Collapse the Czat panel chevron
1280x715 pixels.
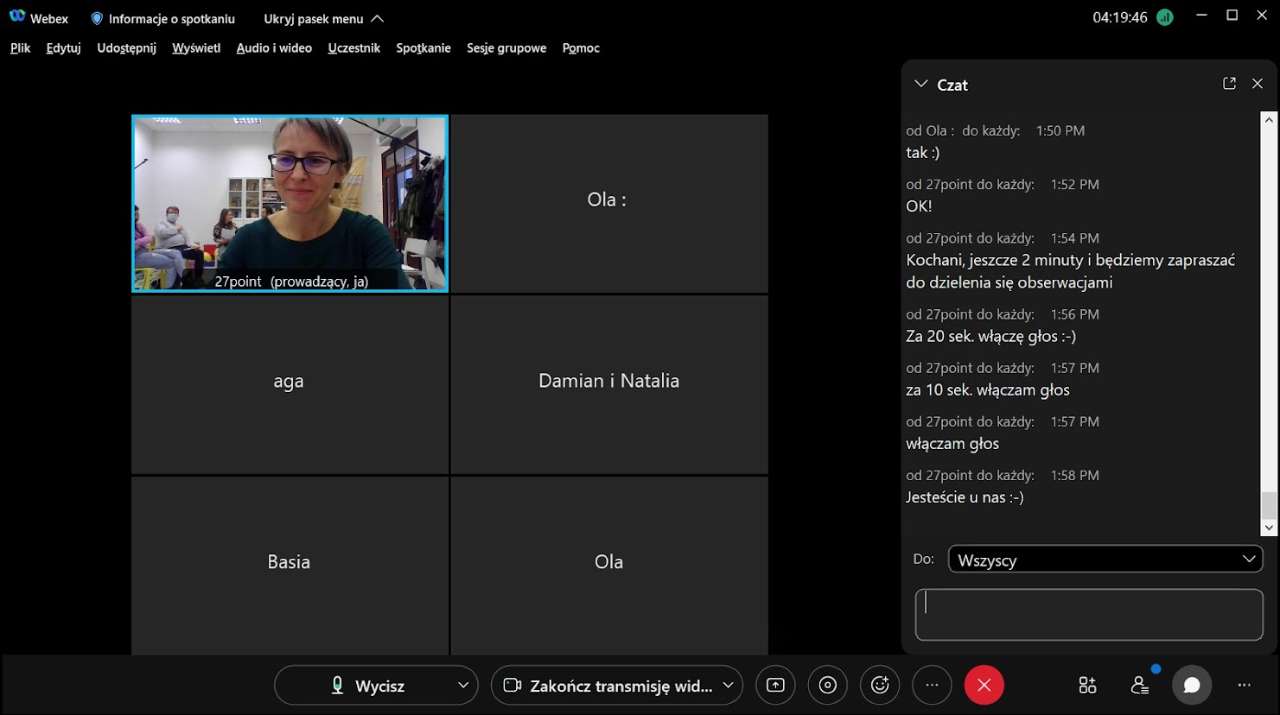click(x=921, y=84)
